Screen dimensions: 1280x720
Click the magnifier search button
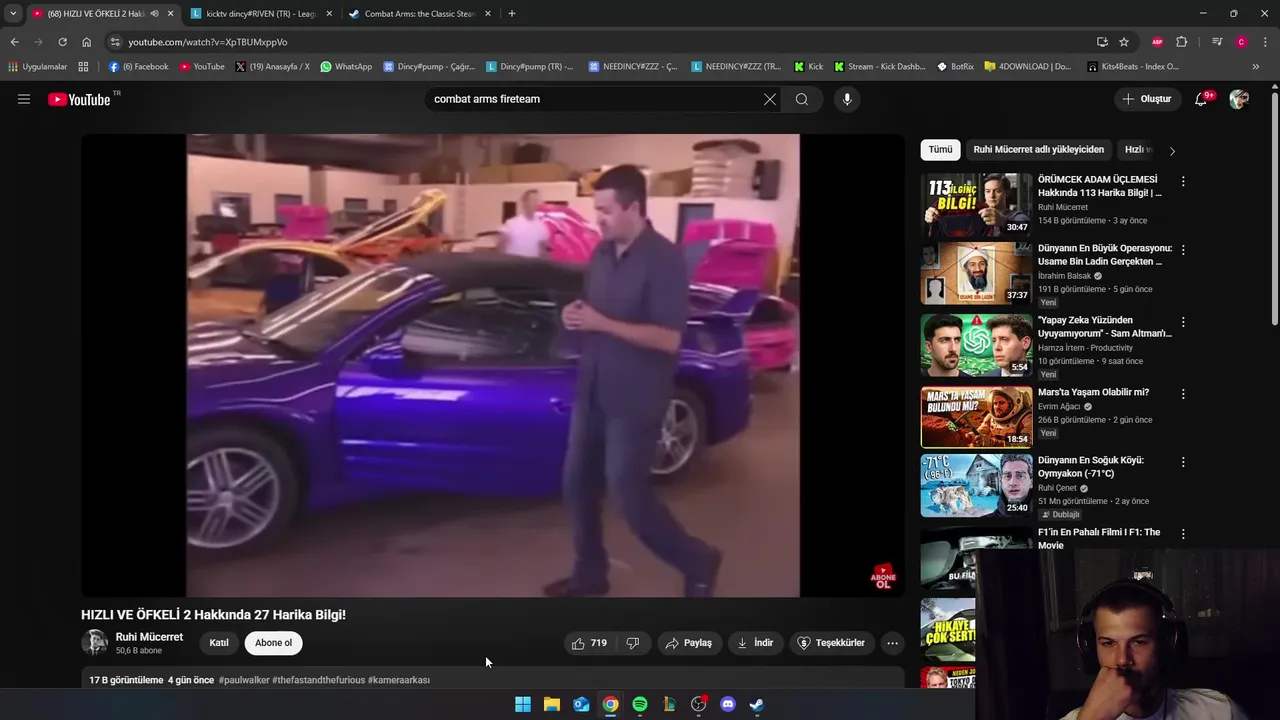coord(802,99)
